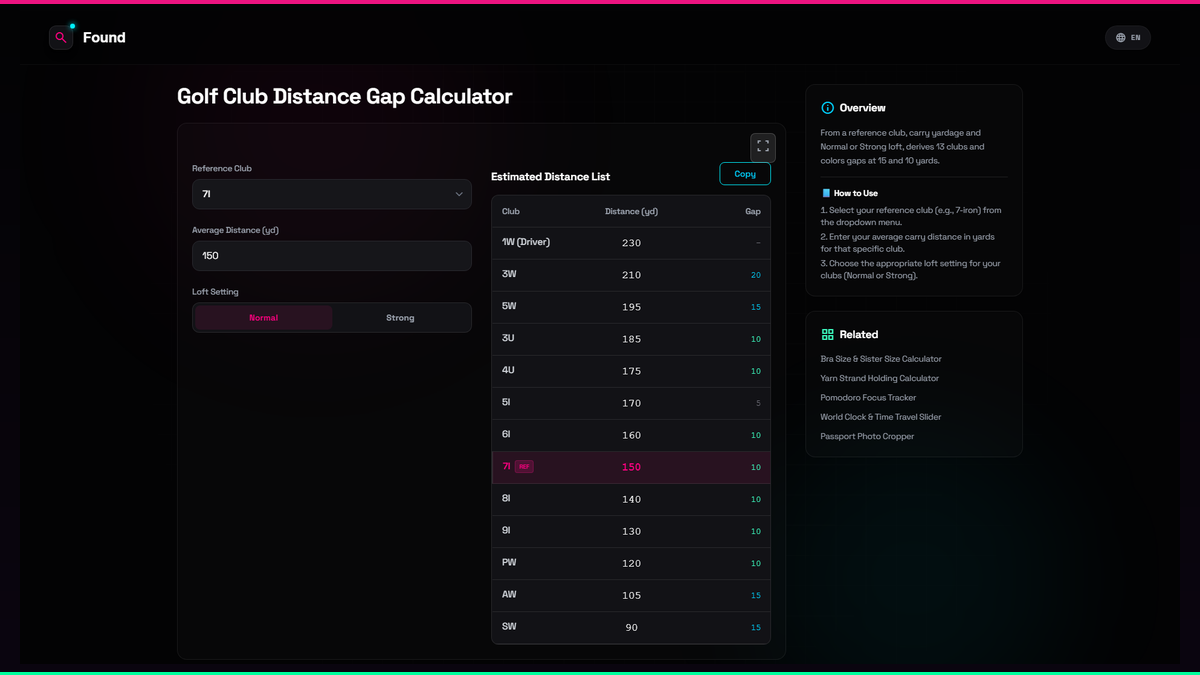Click the REF badge in 7I row

pyautogui.click(x=524, y=467)
